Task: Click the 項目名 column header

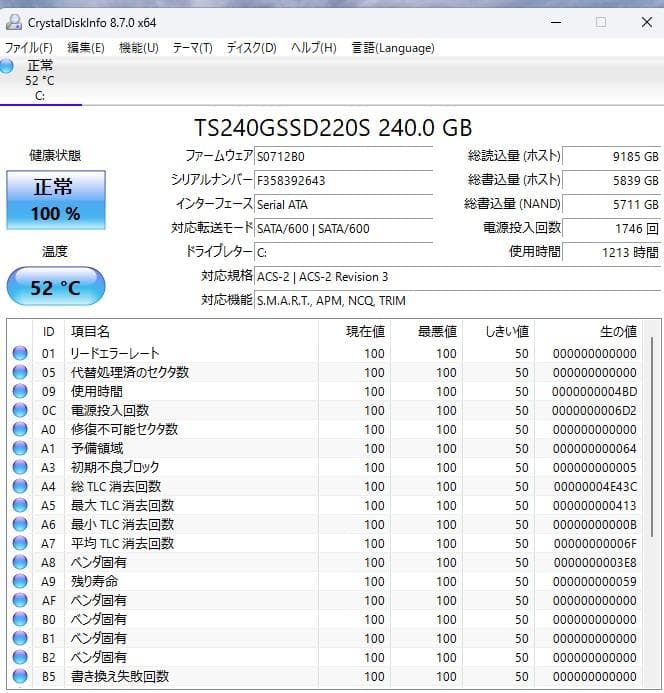Action: pyautogui.click(x=191, y=331)
